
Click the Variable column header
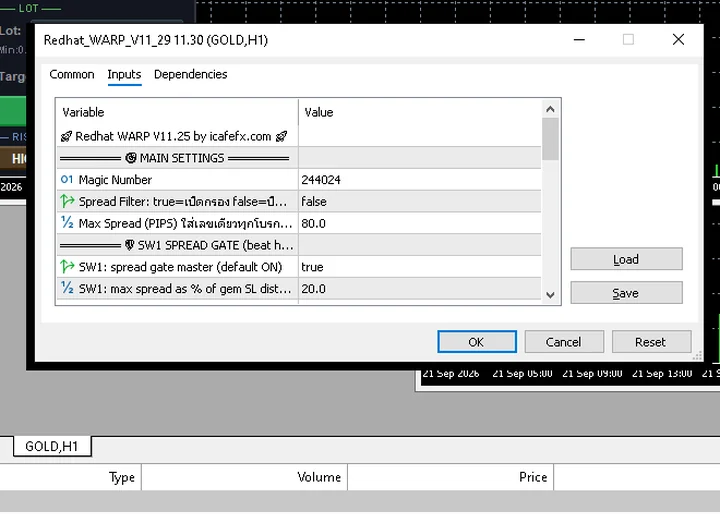(178, 112)
